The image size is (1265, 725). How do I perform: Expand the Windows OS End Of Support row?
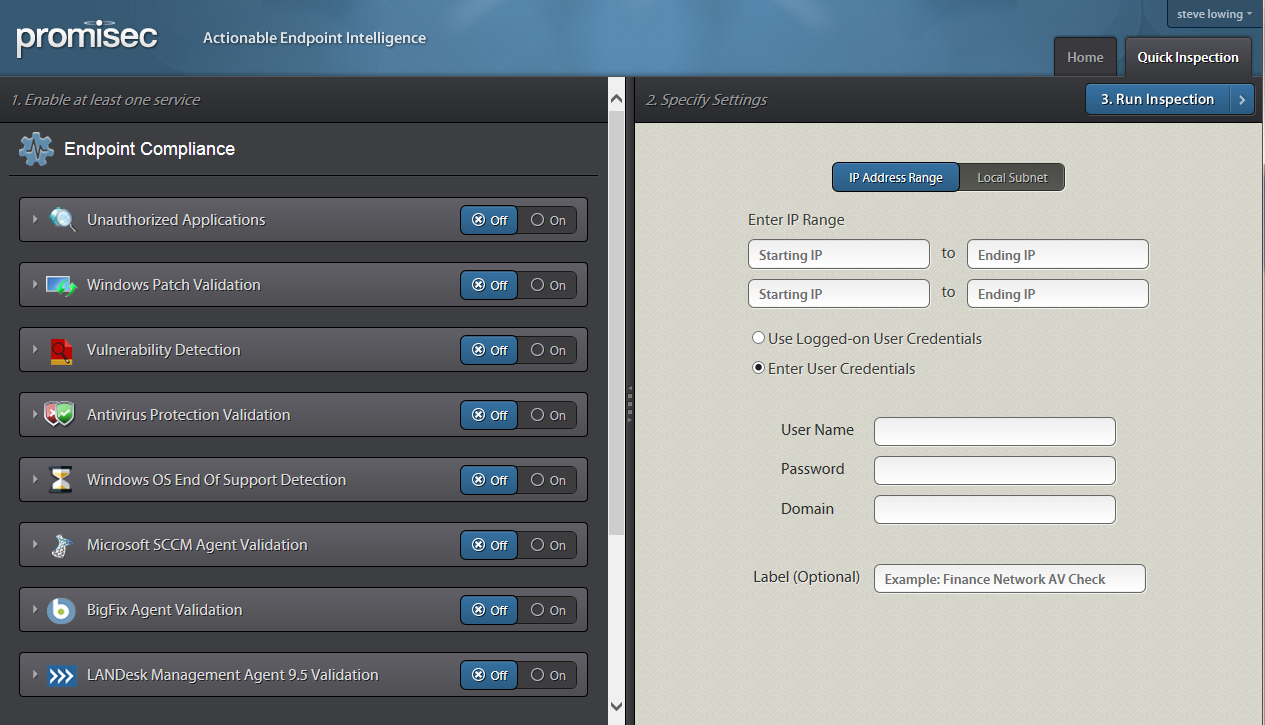tap(35, 479)
